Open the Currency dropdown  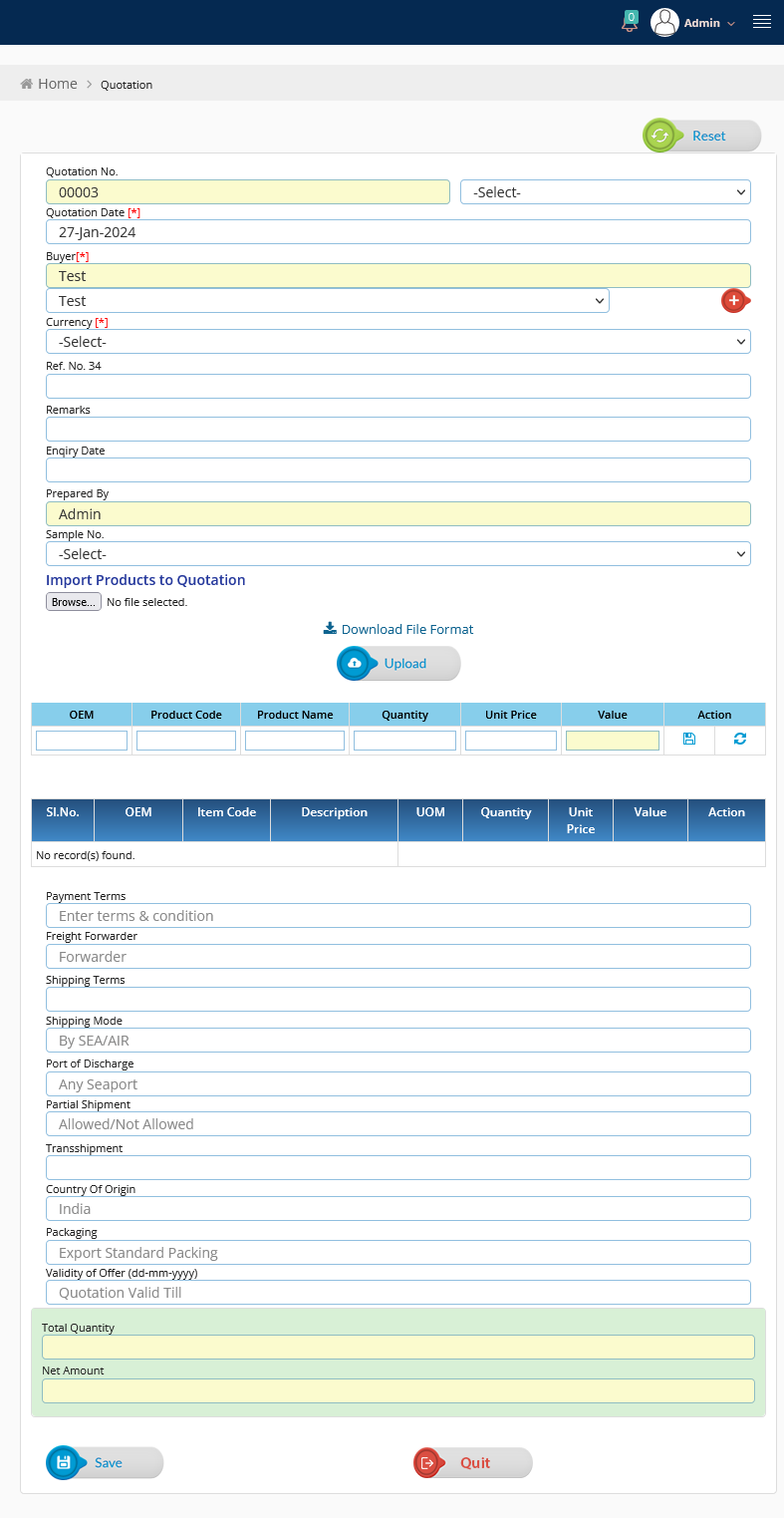tap(398, 342)
